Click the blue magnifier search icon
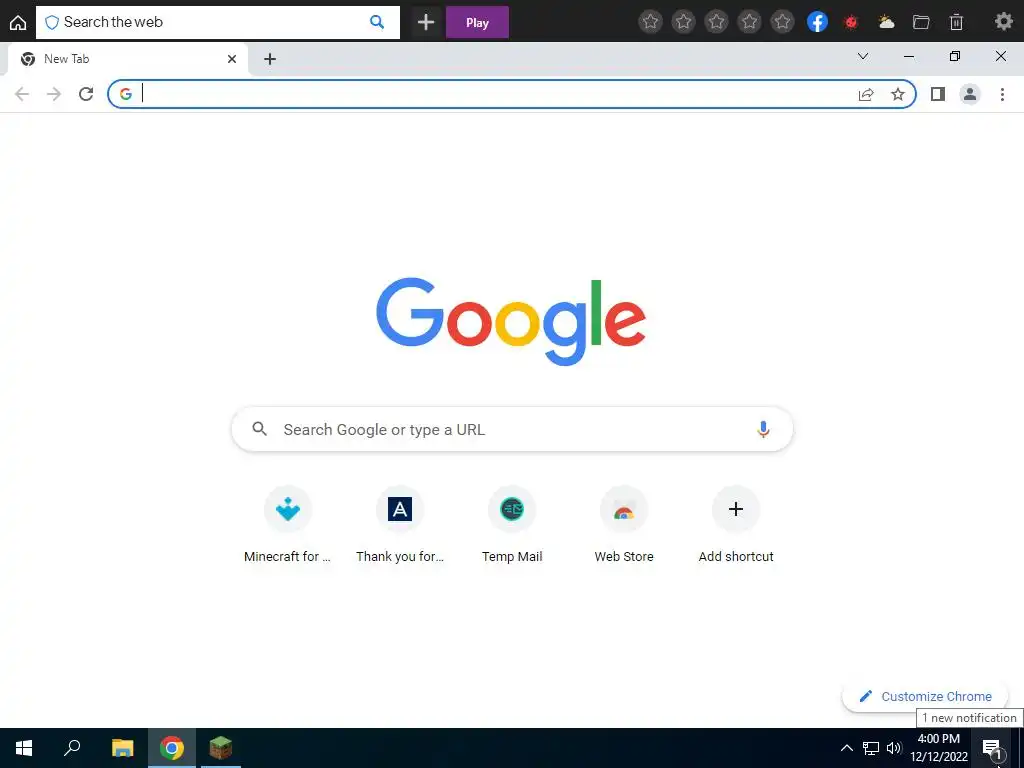This screenshot has height=768, width=1024. click(x=377, y=22)
